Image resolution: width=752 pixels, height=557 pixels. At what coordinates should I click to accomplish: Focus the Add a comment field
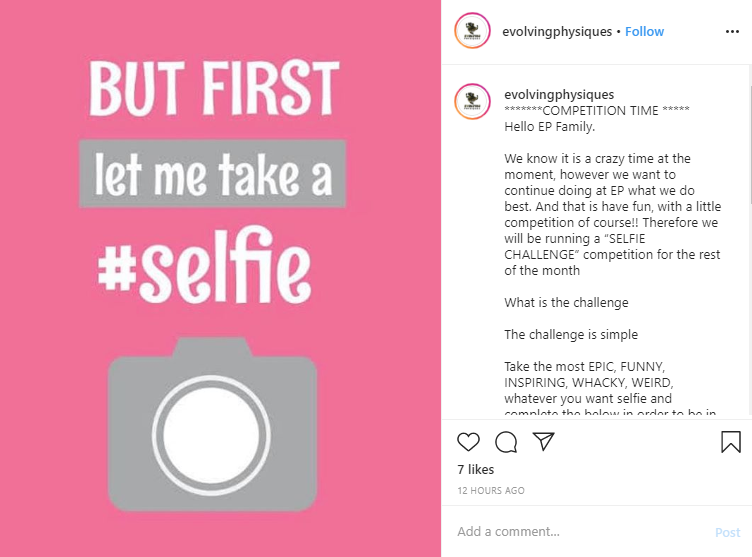580,532
